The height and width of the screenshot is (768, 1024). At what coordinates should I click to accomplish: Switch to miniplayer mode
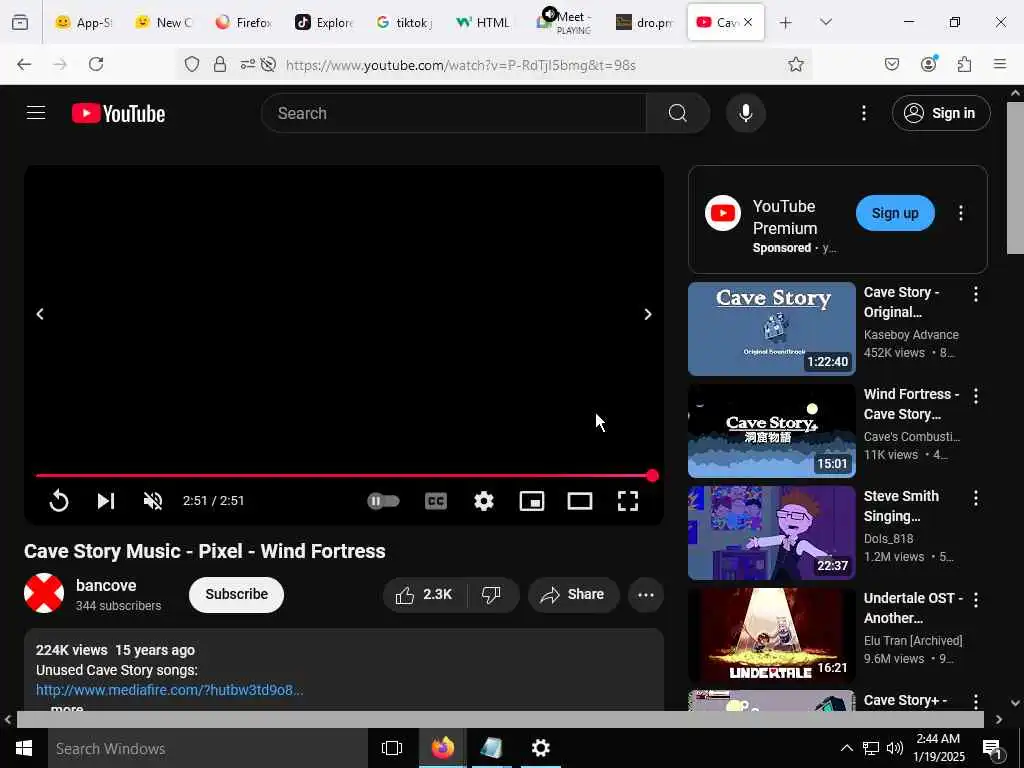pos(532,501)
